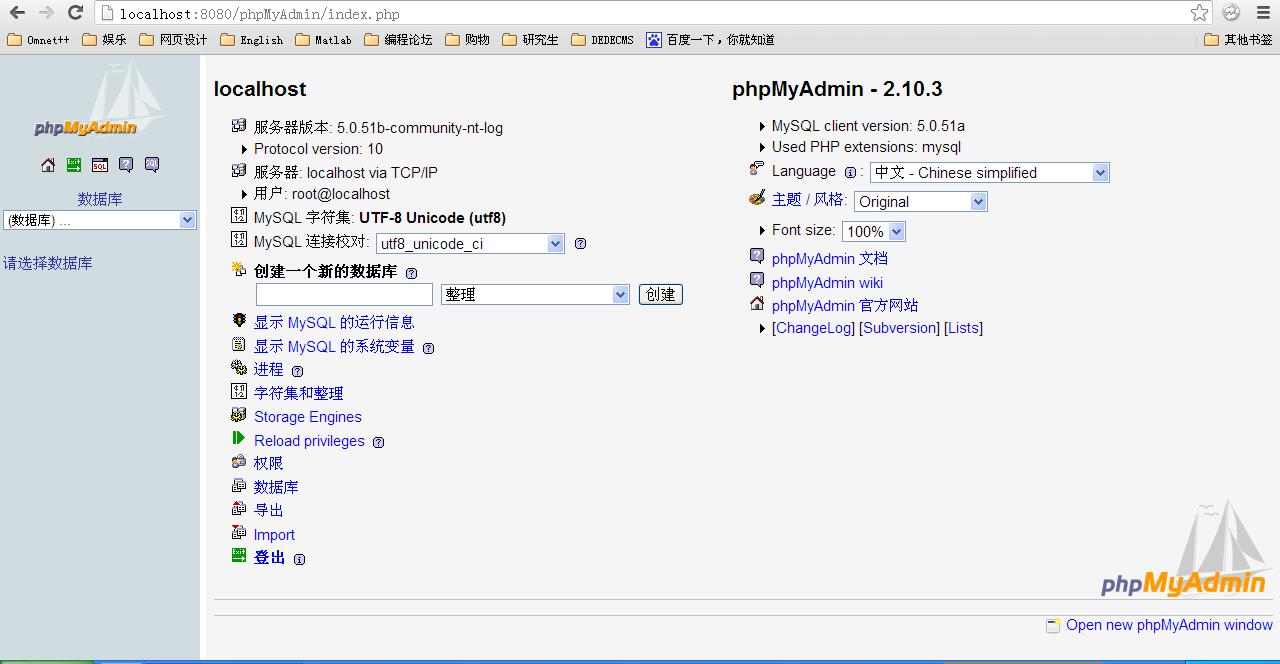Open the Language dropdown
1280x664 pixels.
pyautogui.click(x=988, y=172)
